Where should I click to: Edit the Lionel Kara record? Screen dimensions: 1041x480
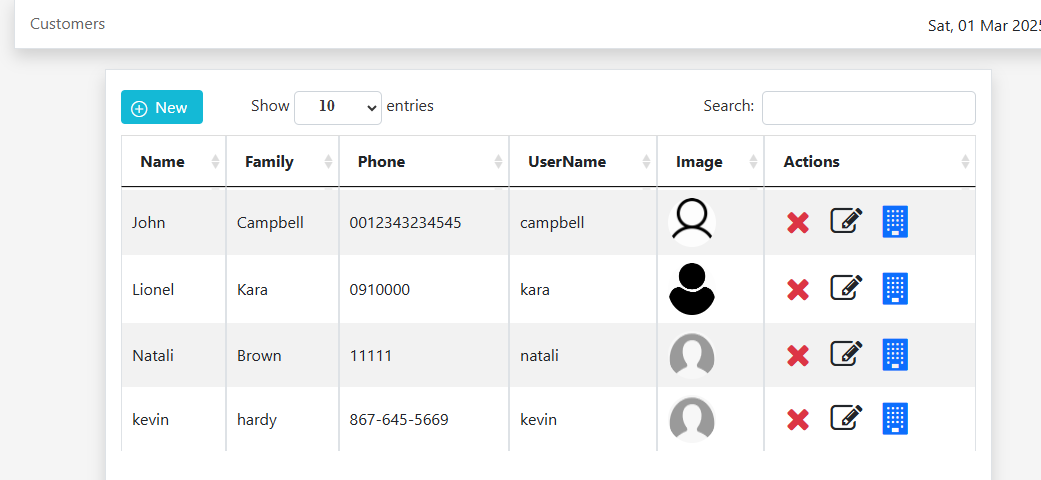coord(846,288)
